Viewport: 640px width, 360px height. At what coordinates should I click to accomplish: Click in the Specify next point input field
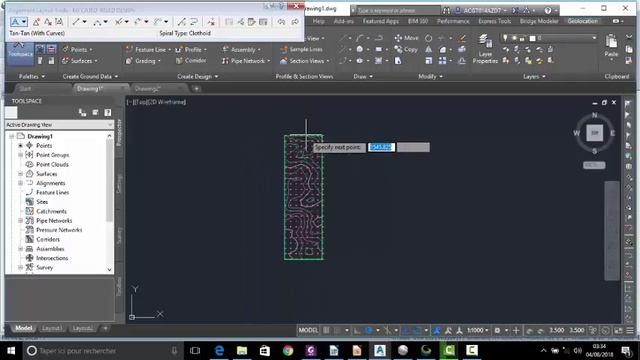[x=381, y=147]
